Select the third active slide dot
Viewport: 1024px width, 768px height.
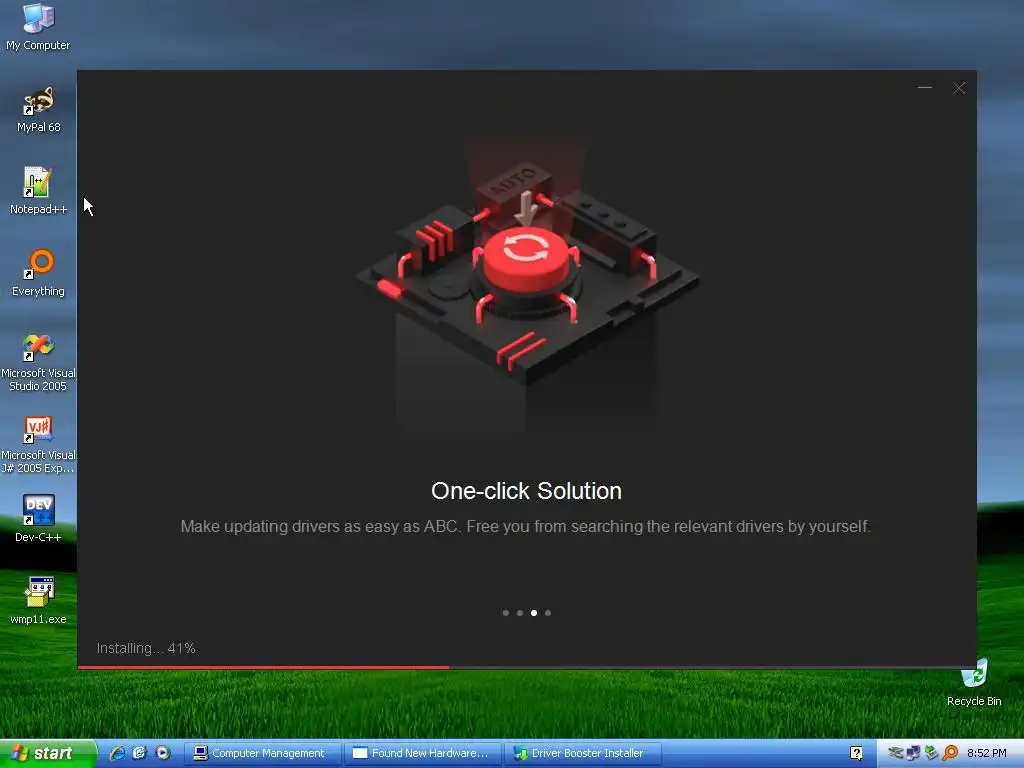tap(534, 613)
